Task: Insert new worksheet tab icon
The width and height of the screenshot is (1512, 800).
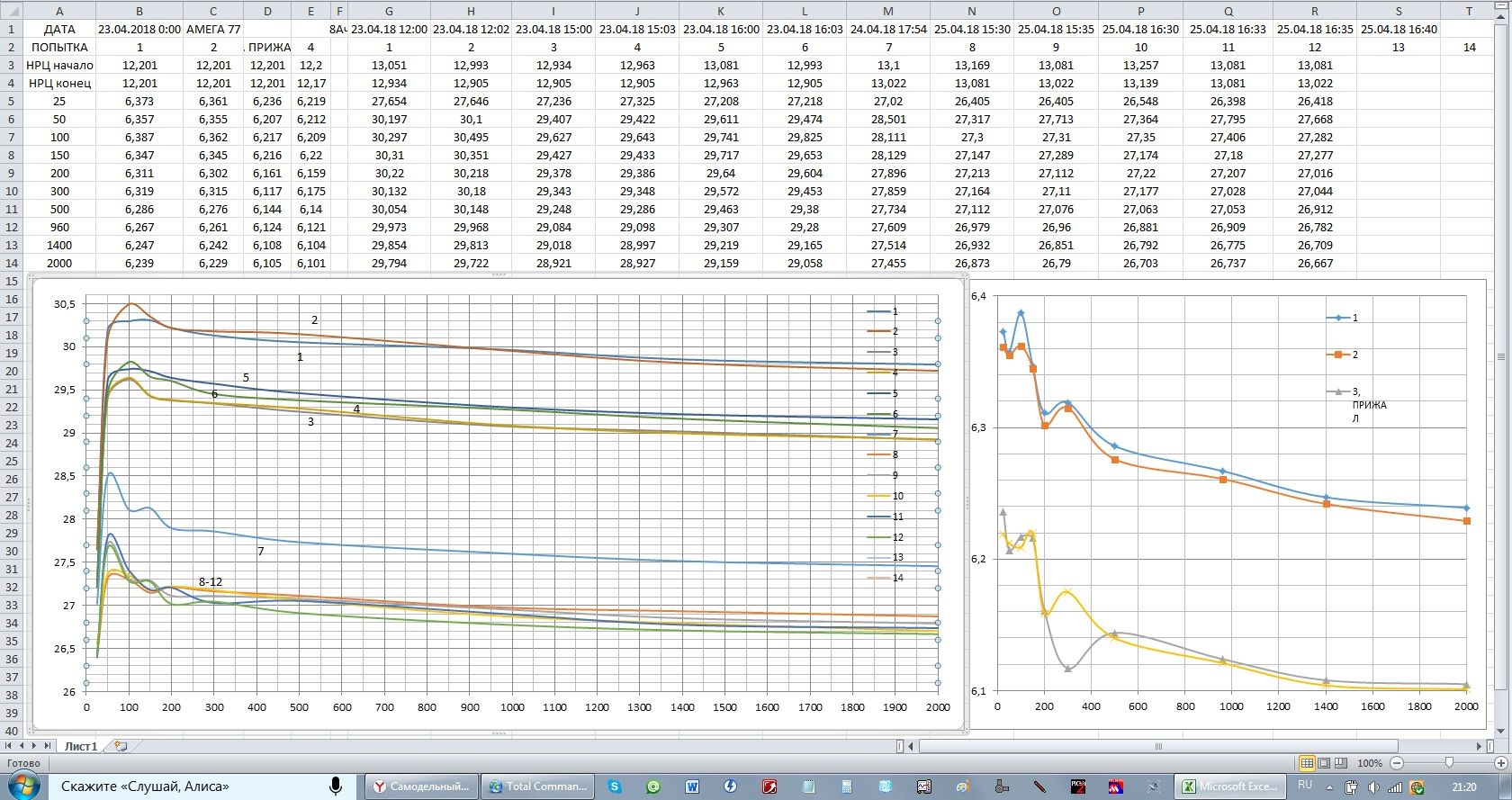Action: click(x=121, y=746)
